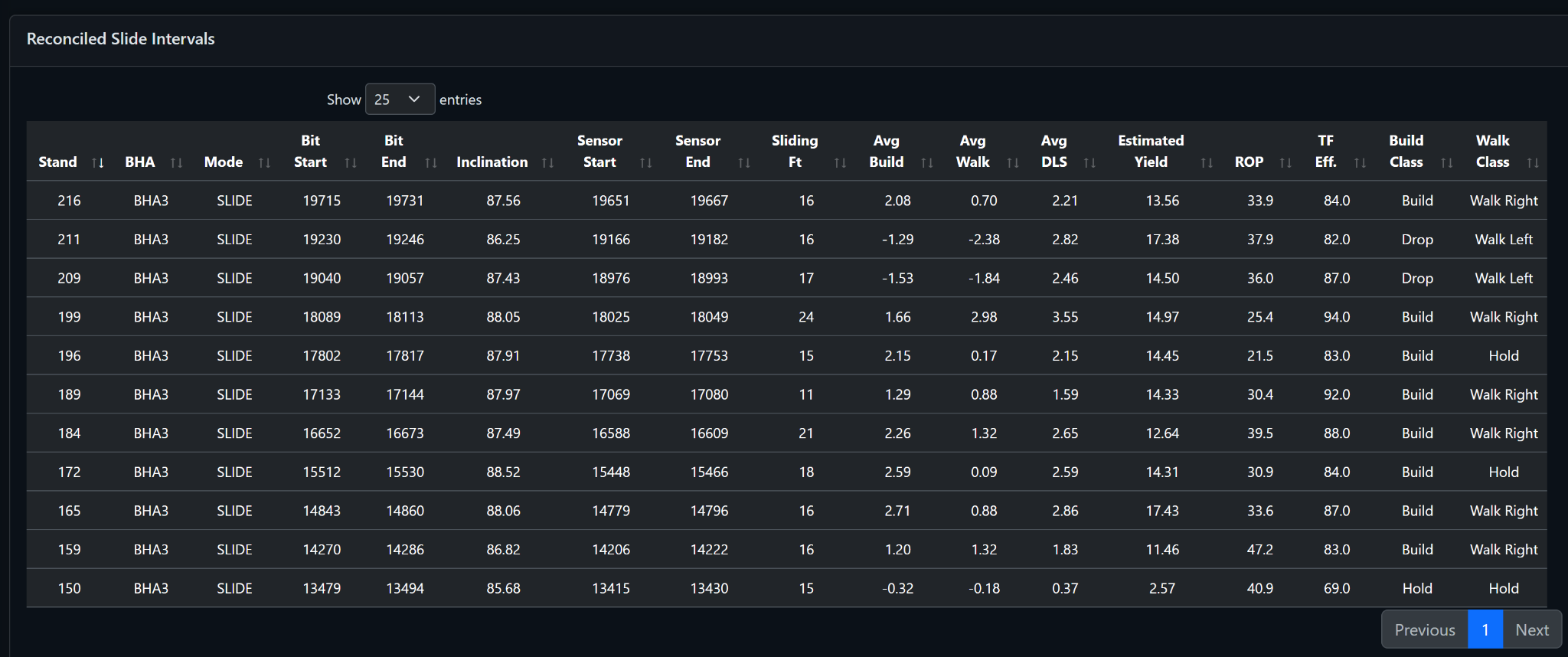Sort by Bit End sort icon
The height and width of the screenshot is (657, 1568).
(431, 162)
